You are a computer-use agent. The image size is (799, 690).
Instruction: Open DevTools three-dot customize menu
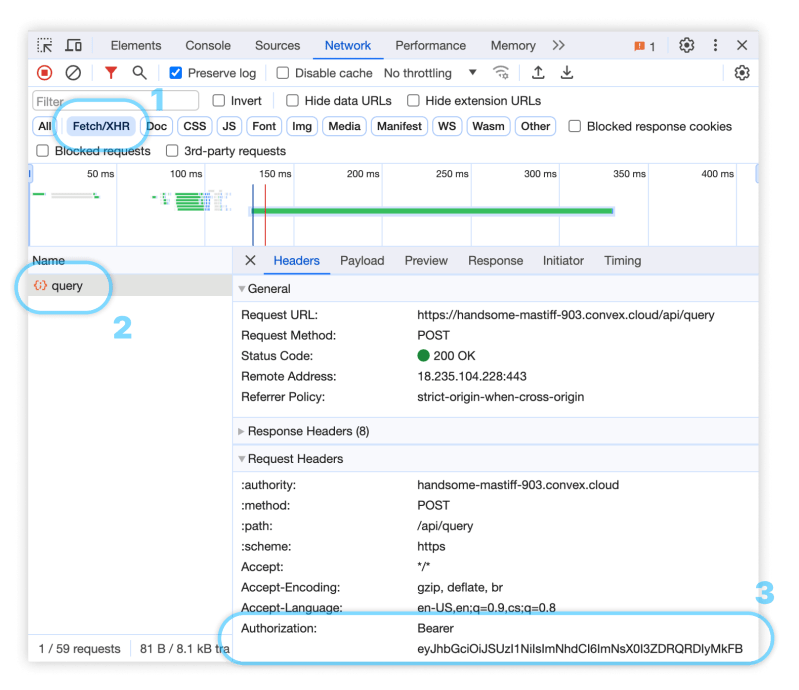715,45
